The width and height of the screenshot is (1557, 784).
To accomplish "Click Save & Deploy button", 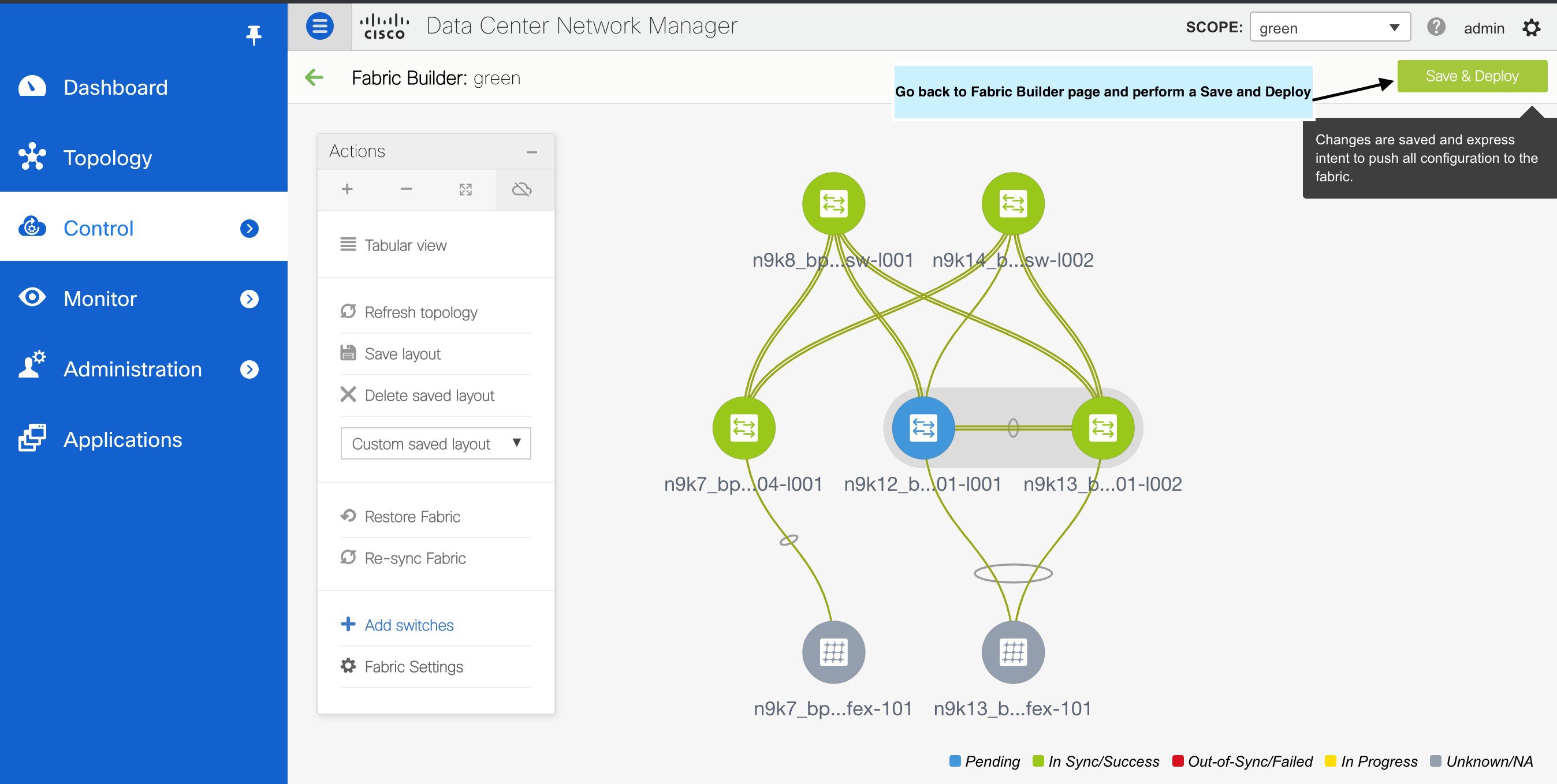I will click(x=1472, y=76).
